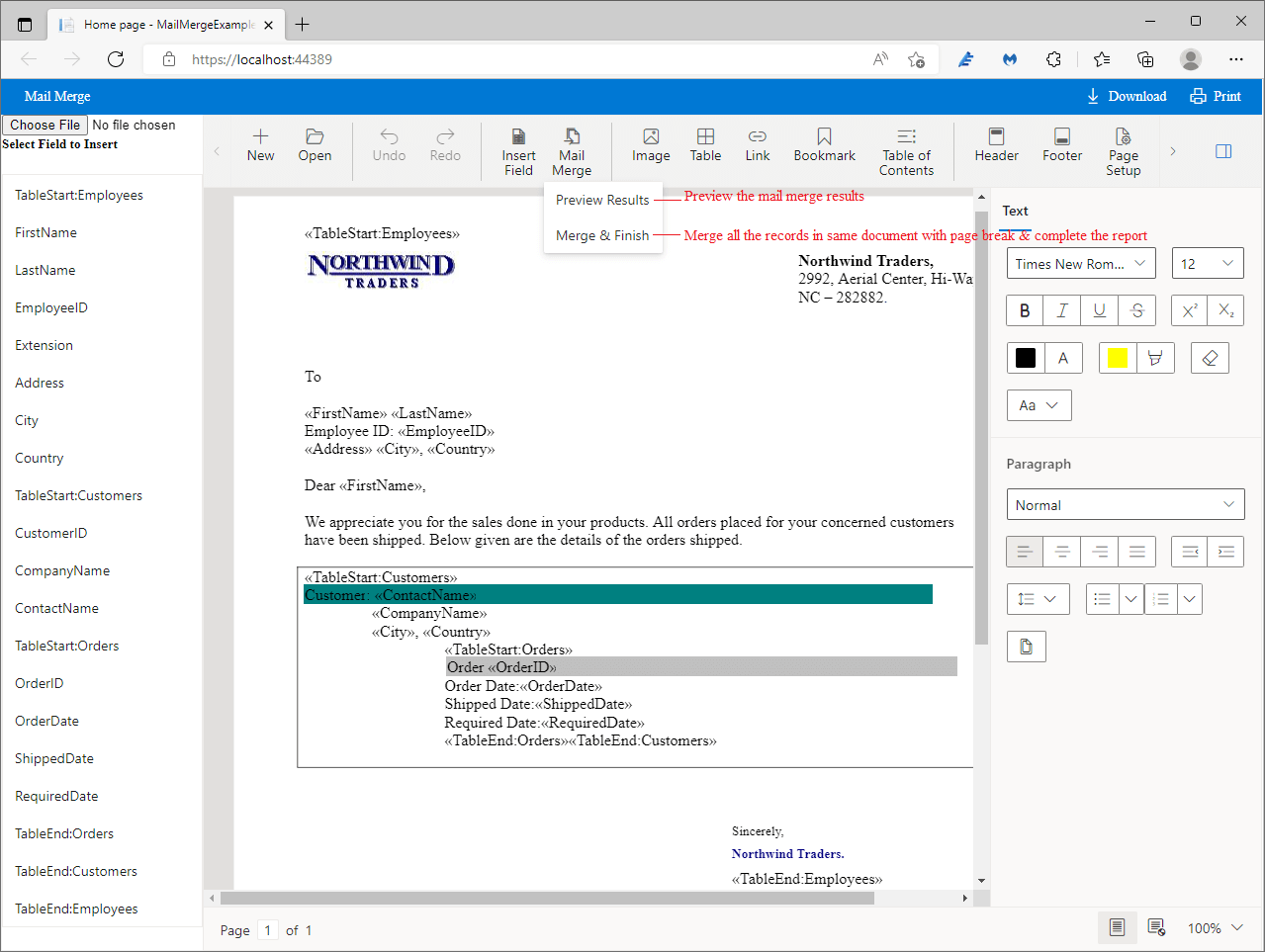The height and width of the screenshot is (952, 1265).
Task: Choose Merge & Finish menu option
Action: click(602, 235)
